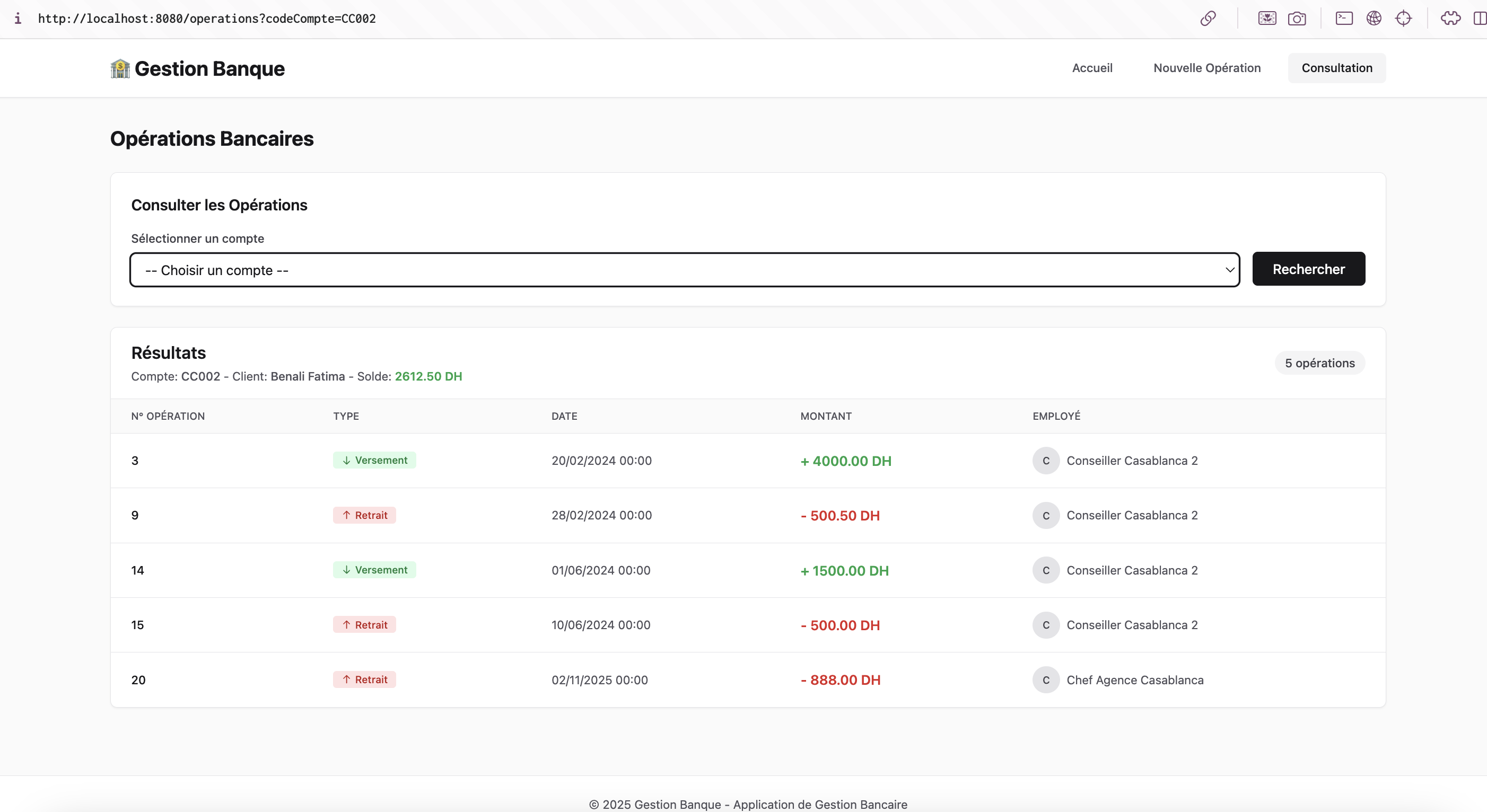Click the info icon beside the URL
The height and width of the screenshot is (812, 1487).
[18, 19]
